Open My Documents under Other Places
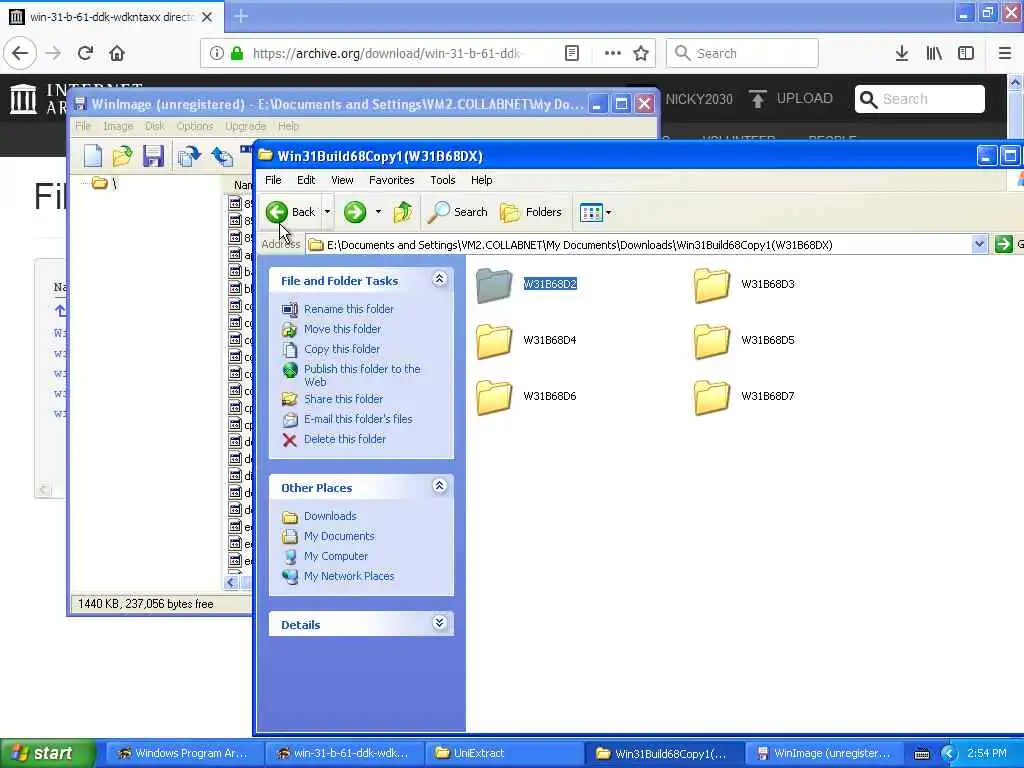The image size is (1024, 768). [x=339, y=536]
